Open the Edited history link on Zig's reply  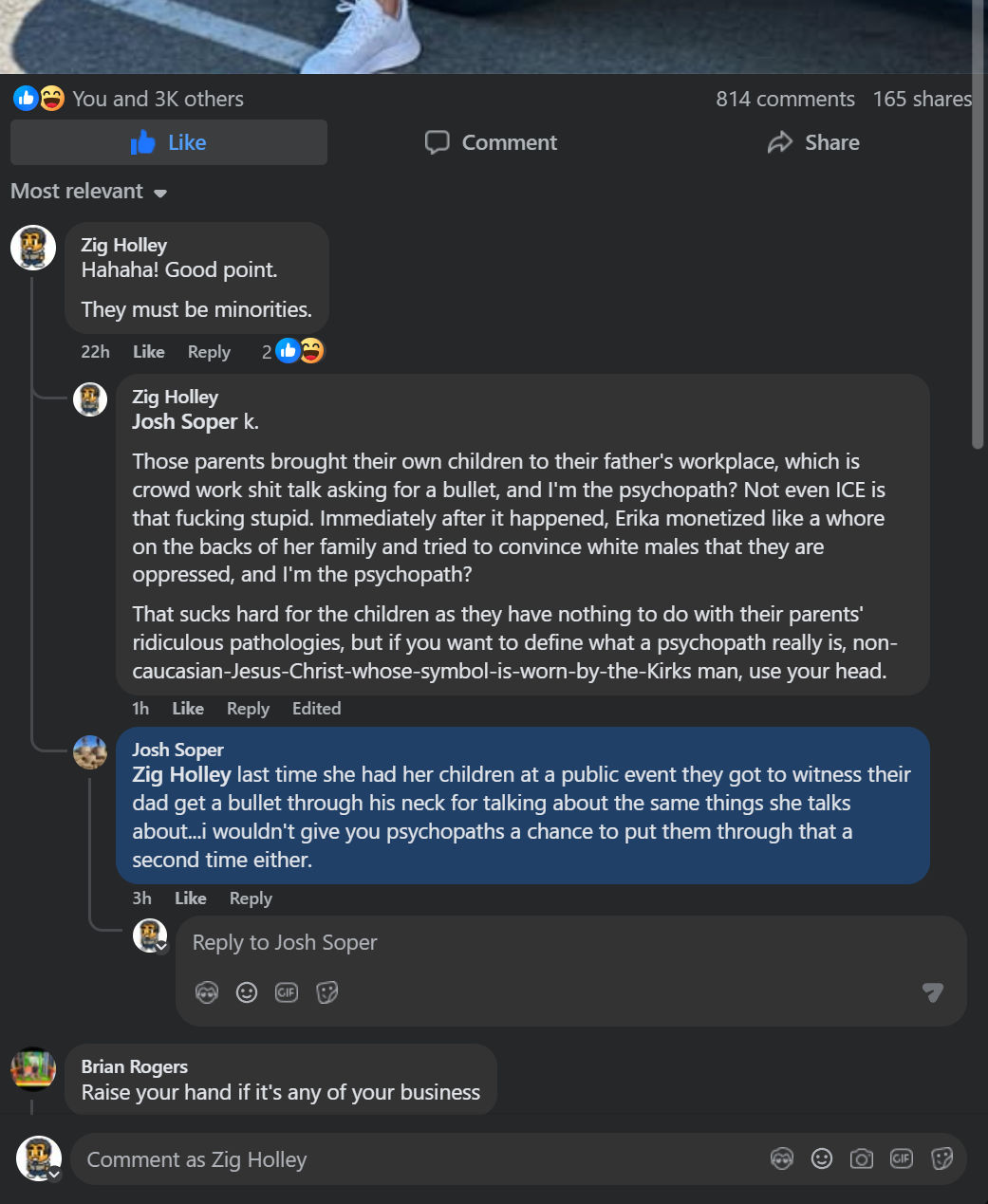316,709
